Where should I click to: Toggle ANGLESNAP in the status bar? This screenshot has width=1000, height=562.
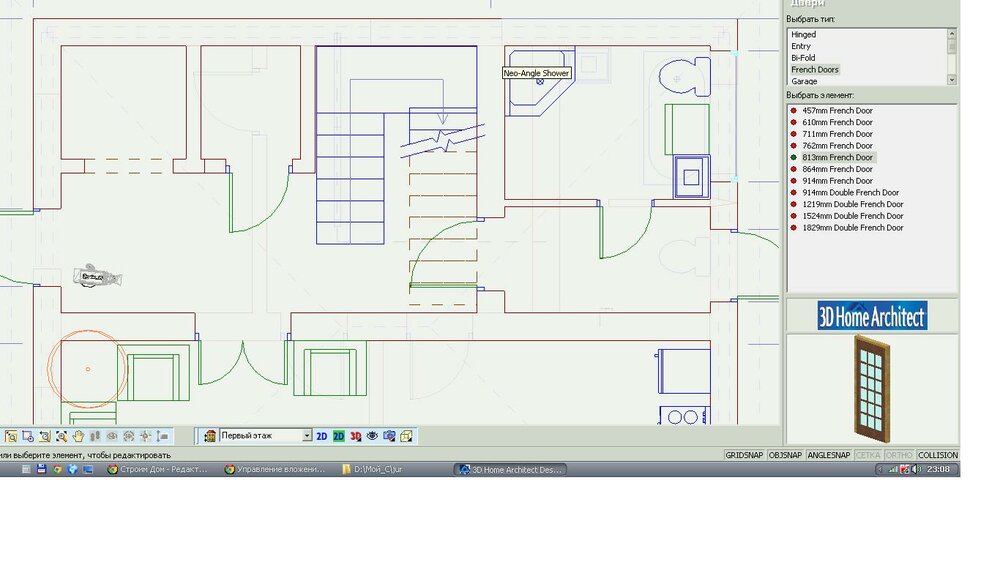click(828, 455)
